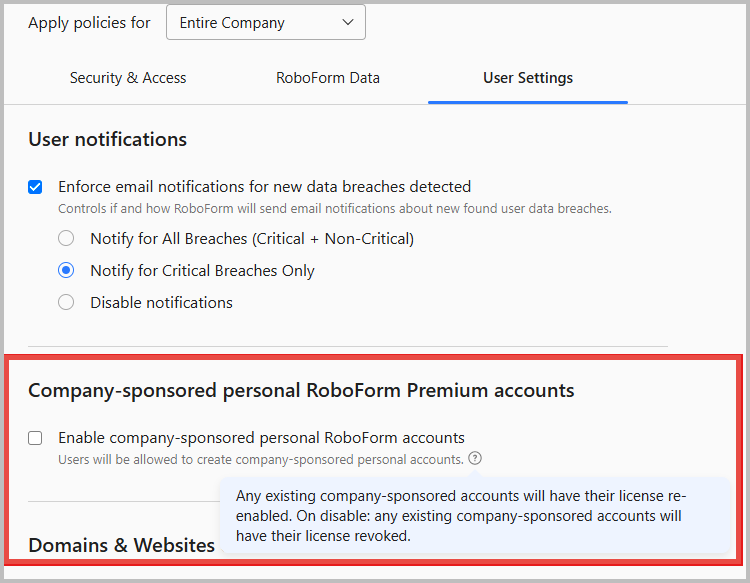Viewport: 750px width, 583px height.
Task: Select the Disable notifications radio button
Action: coord(66,303)
